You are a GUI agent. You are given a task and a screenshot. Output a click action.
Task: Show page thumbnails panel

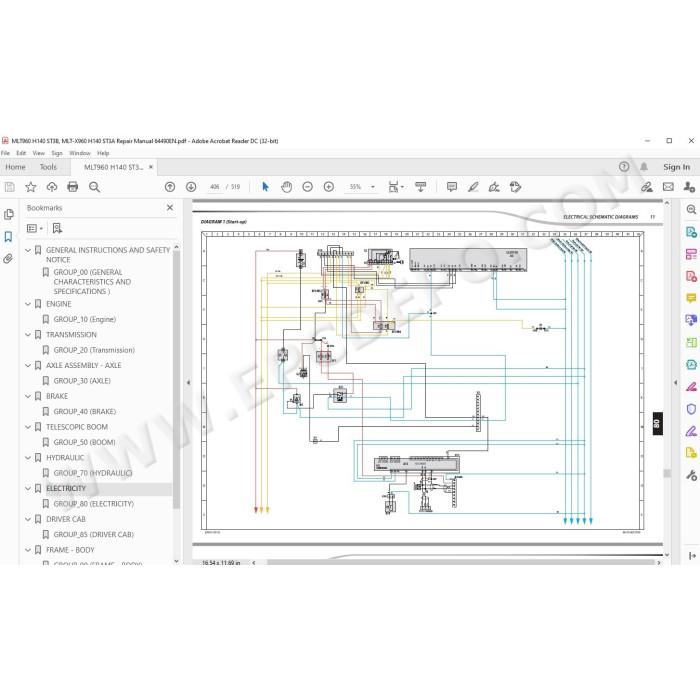click(8, 215)
